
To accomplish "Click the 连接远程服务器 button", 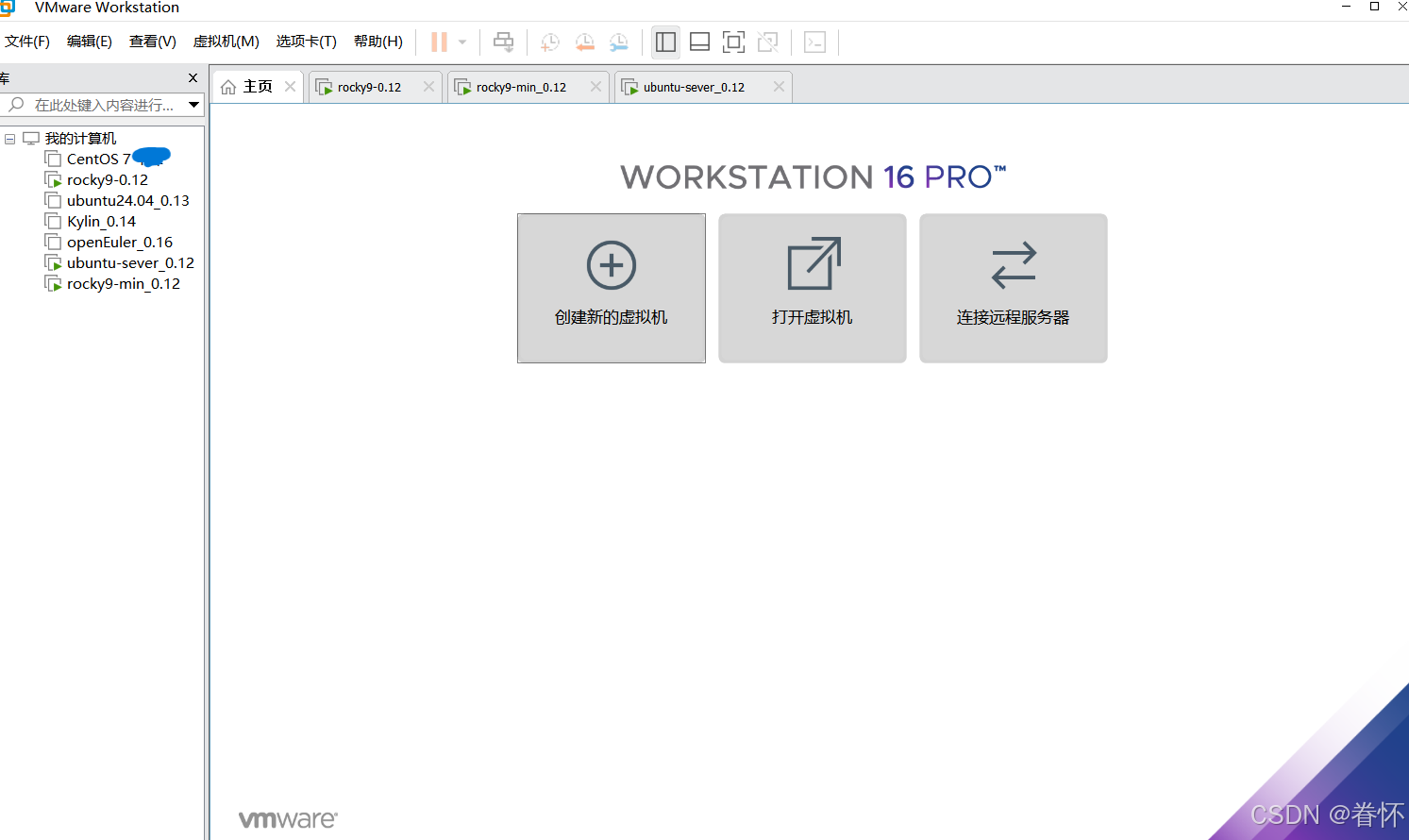I will click(x=1014, y=288).
